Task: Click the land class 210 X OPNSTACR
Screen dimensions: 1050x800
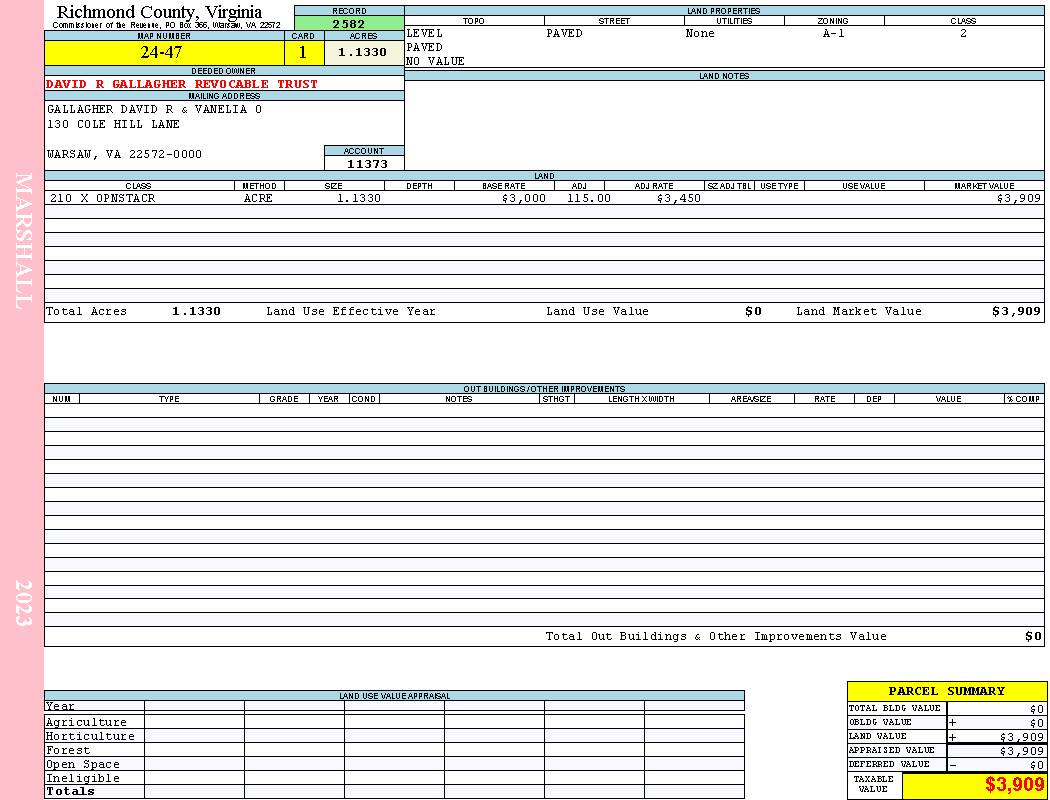Action: (x=102, y=198)
